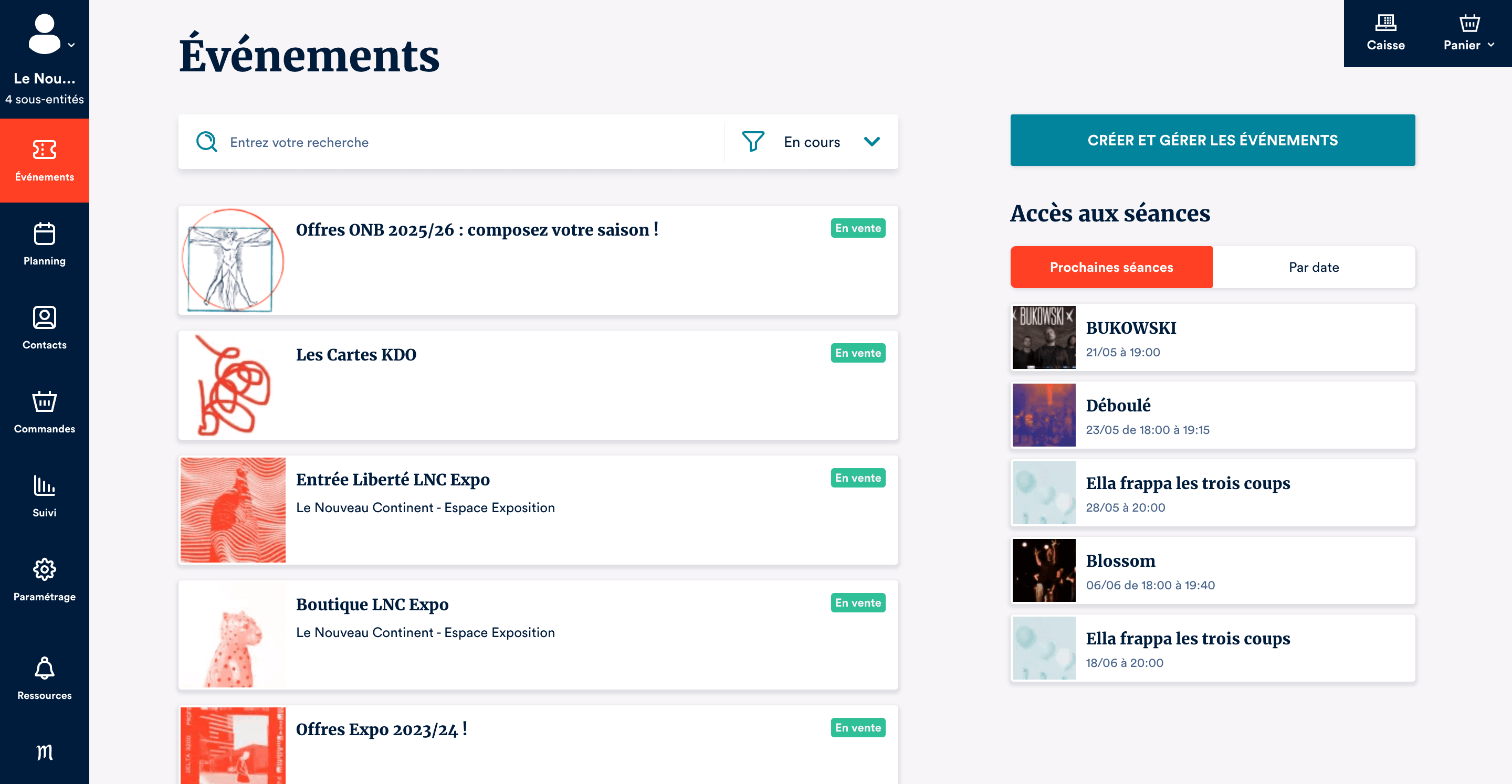Viewport: 1512px width, 784px height.
Task: Open the Événements ticket icon
Action: pyautogui.click(x=45, y=150)
